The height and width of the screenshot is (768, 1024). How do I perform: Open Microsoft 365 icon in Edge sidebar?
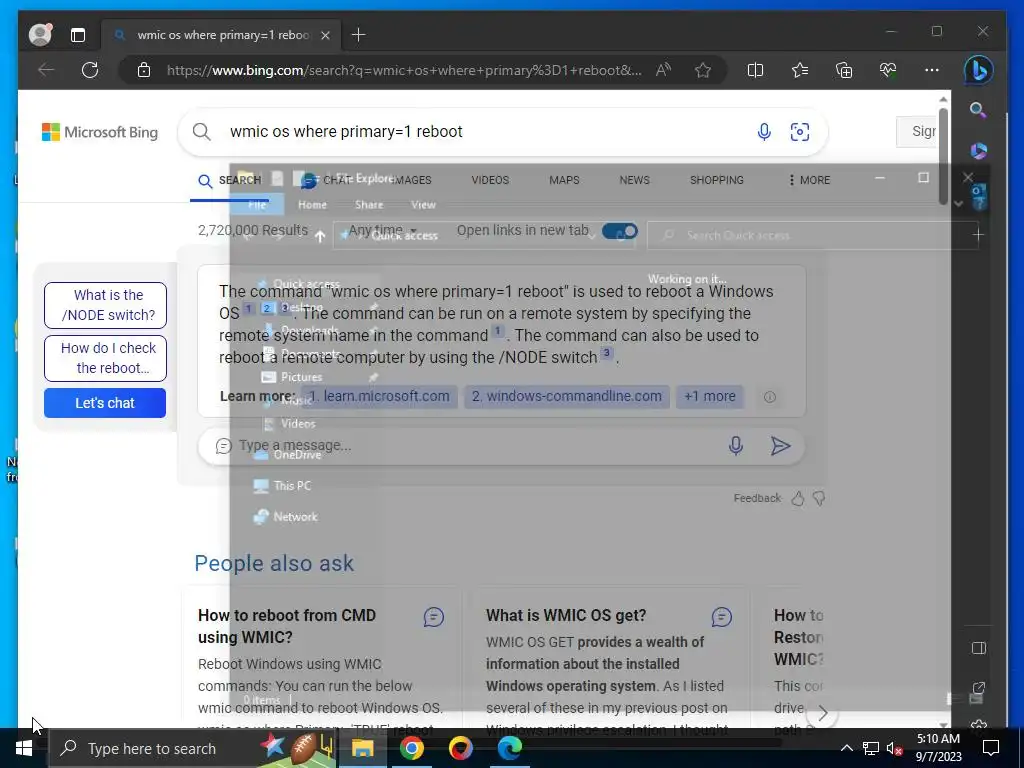(x=978, y=151)
